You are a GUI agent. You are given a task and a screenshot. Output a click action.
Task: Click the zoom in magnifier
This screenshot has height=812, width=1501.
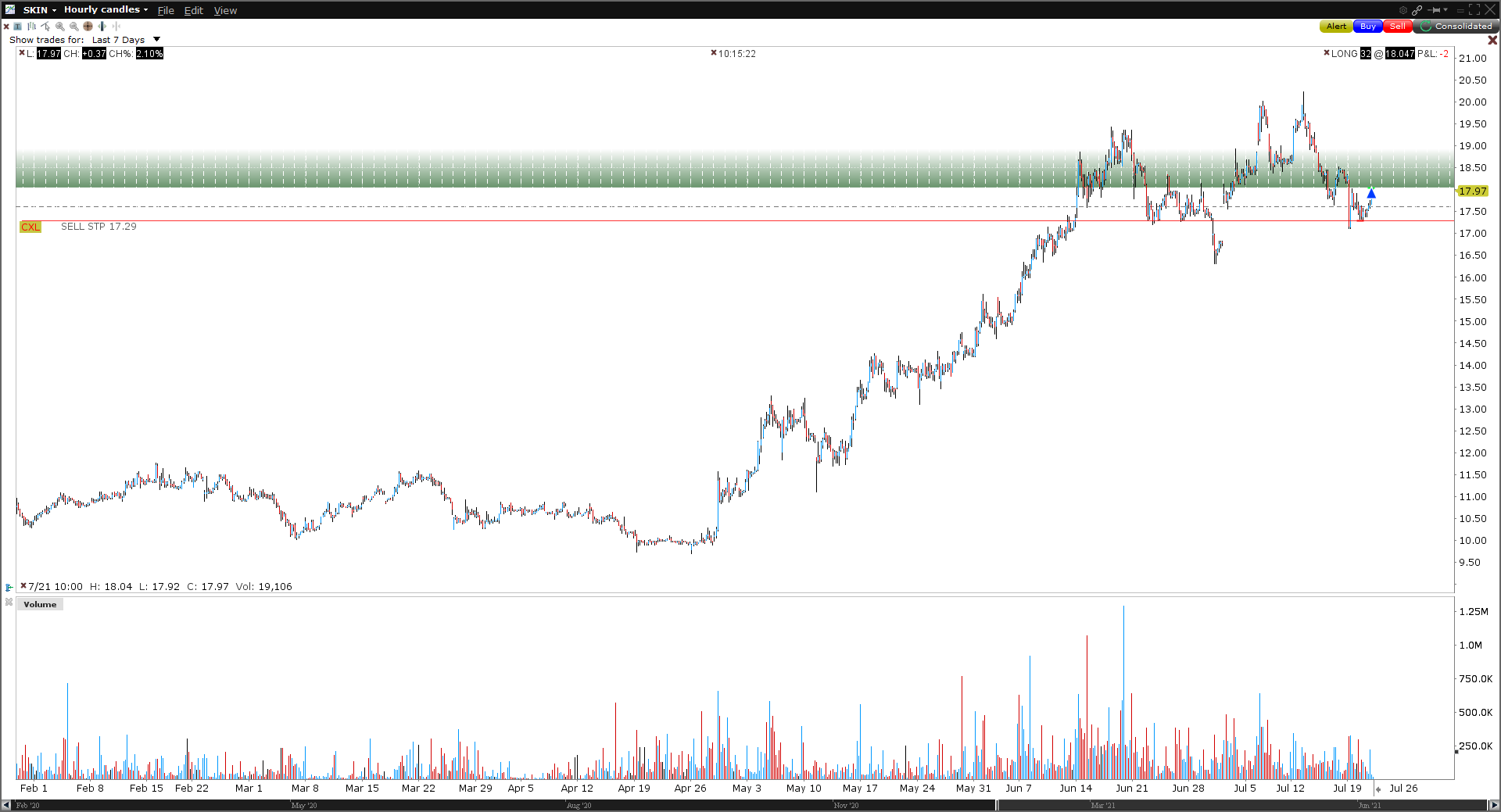tap(60, 27)
